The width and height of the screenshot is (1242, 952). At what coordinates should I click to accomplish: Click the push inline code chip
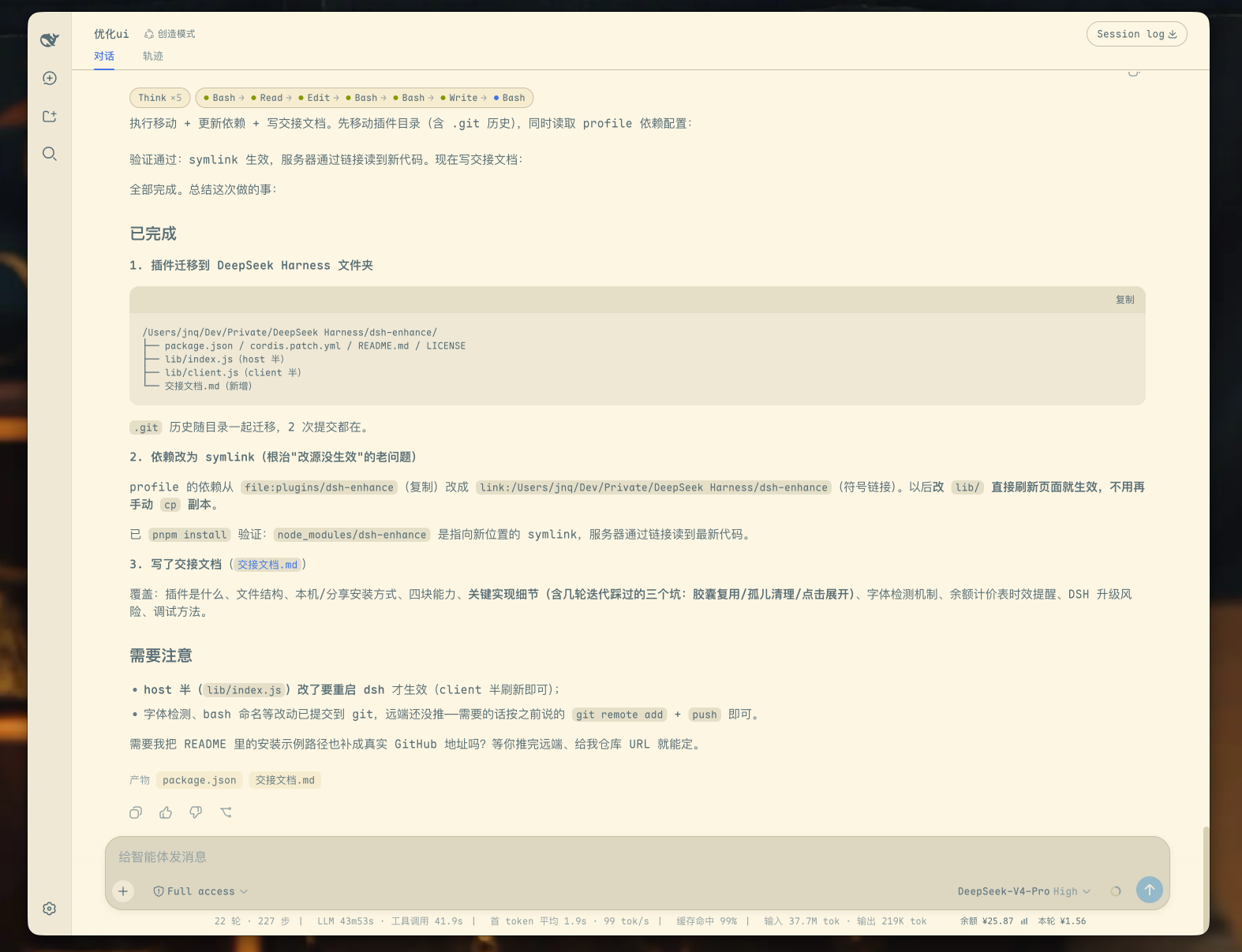pyautogui.click(x=705, y=715)
